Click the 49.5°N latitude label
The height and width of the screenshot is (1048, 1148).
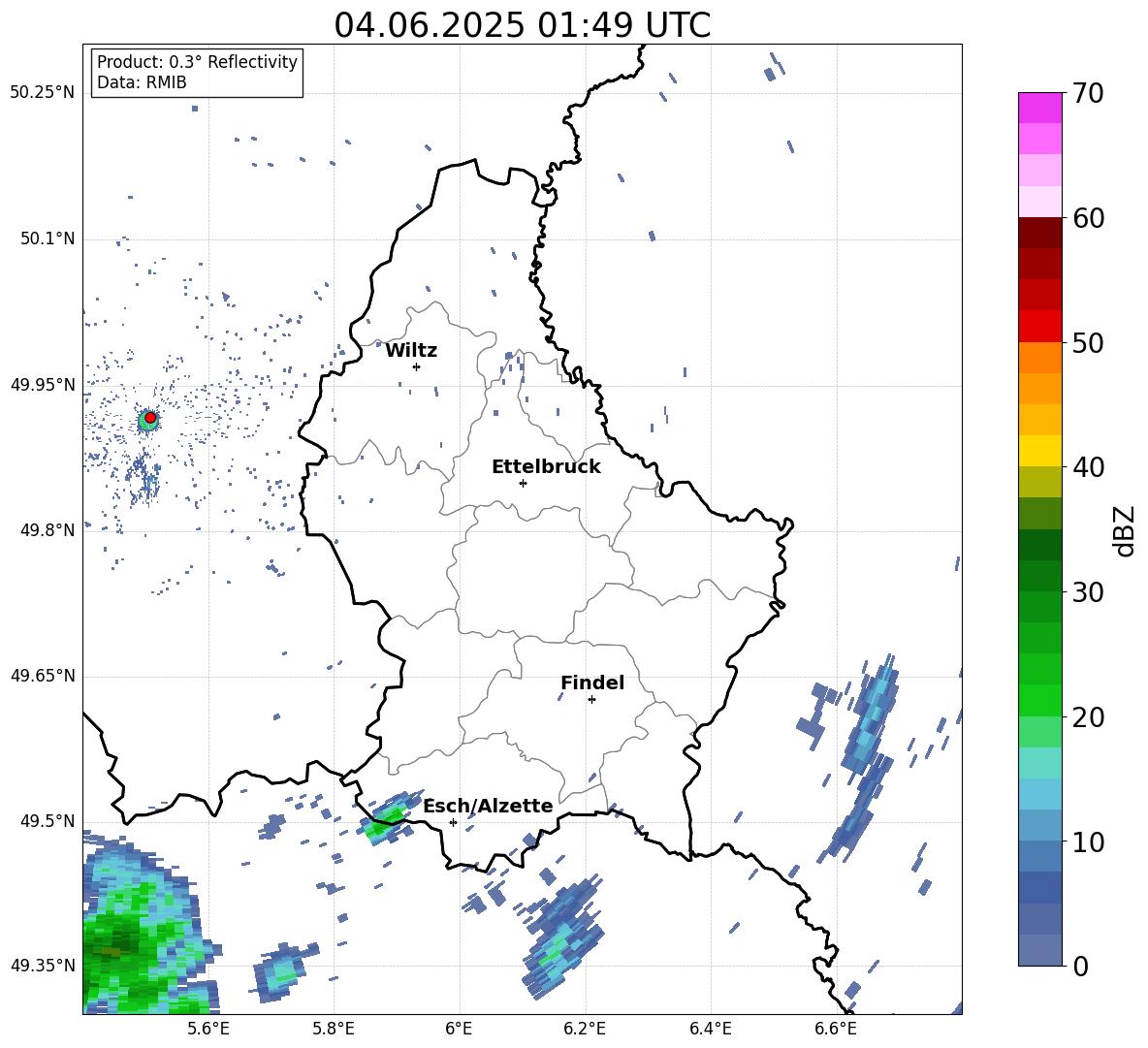tap(48, 821)
